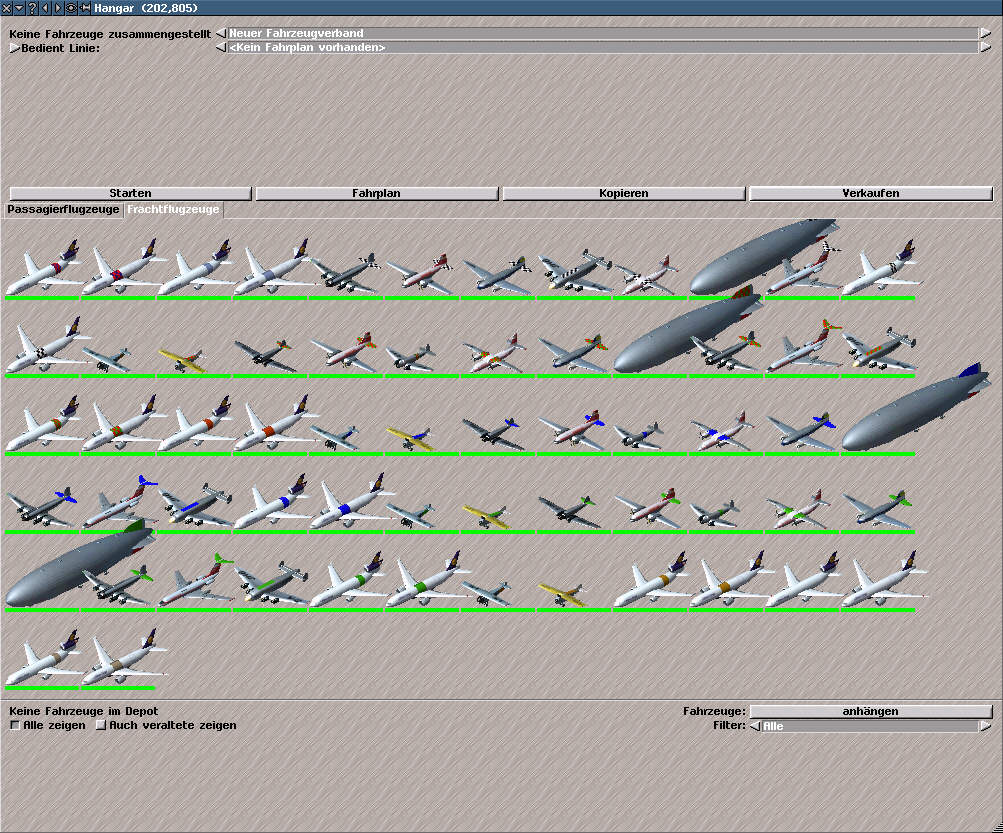
Task: Enable the 'Alle zeigen' checkbox
Action: point(15,725)
